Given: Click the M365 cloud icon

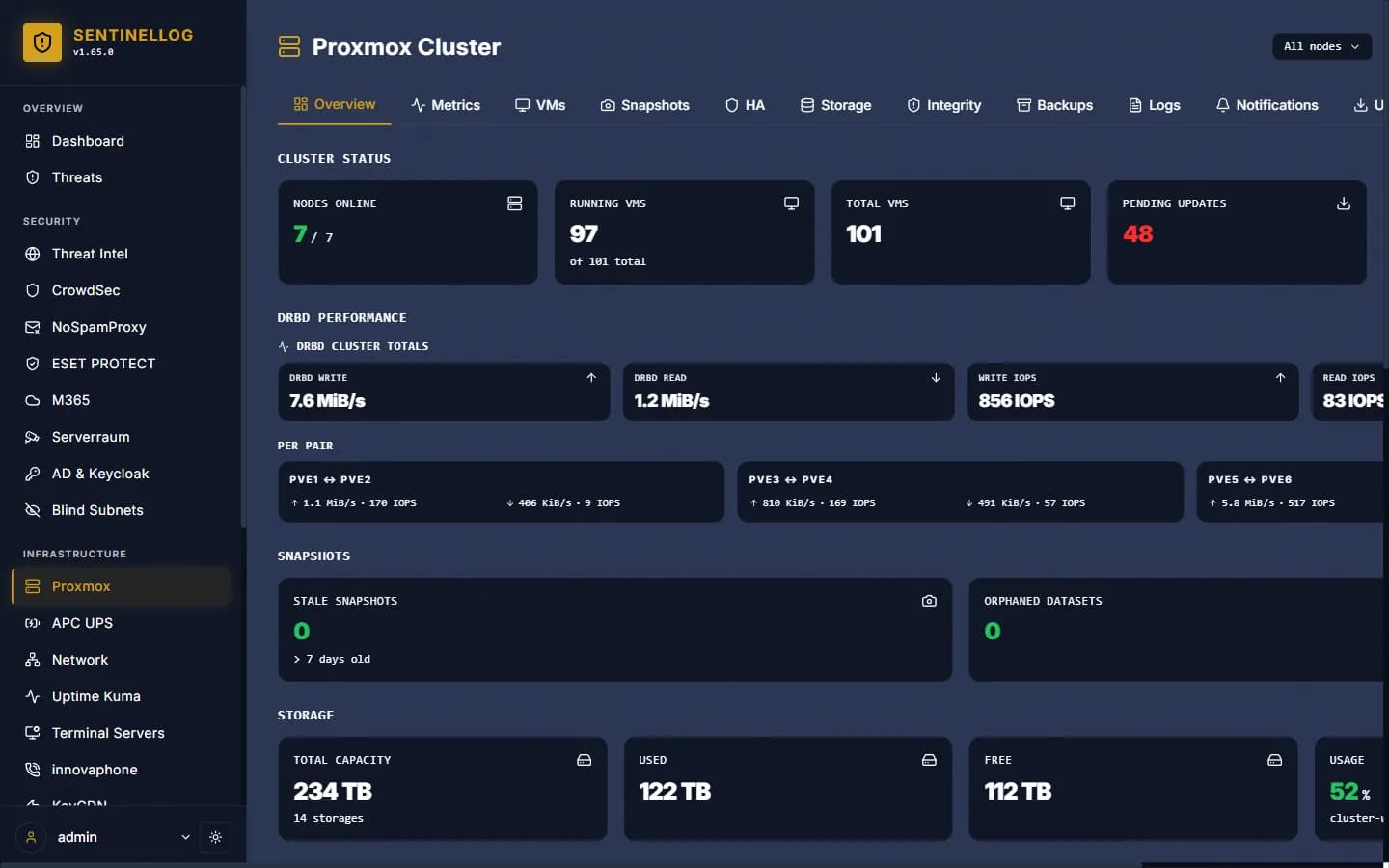Looking at the screenshot, I should (x=32, y=400).
